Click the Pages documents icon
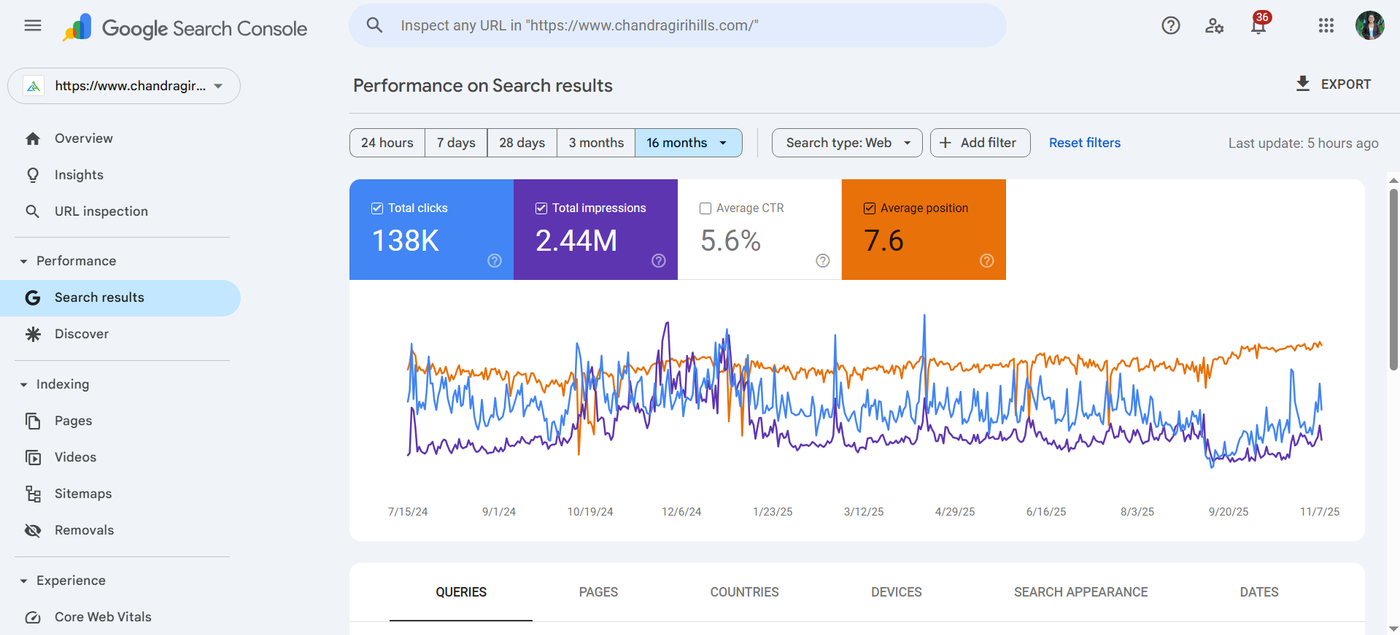This screenshot has width=1400, height=635. (x=33, y=421)
